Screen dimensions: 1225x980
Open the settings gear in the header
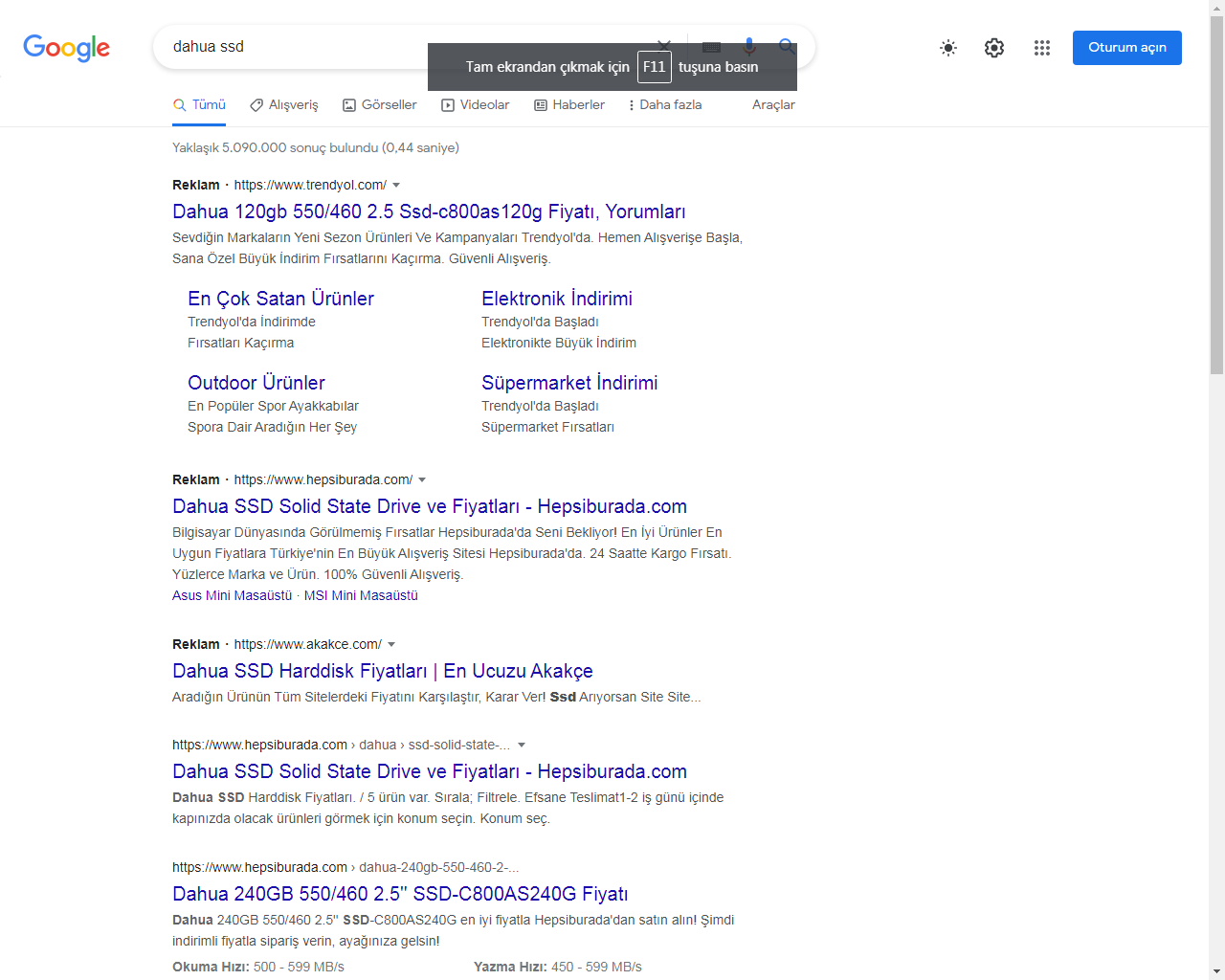click(994, 48)
